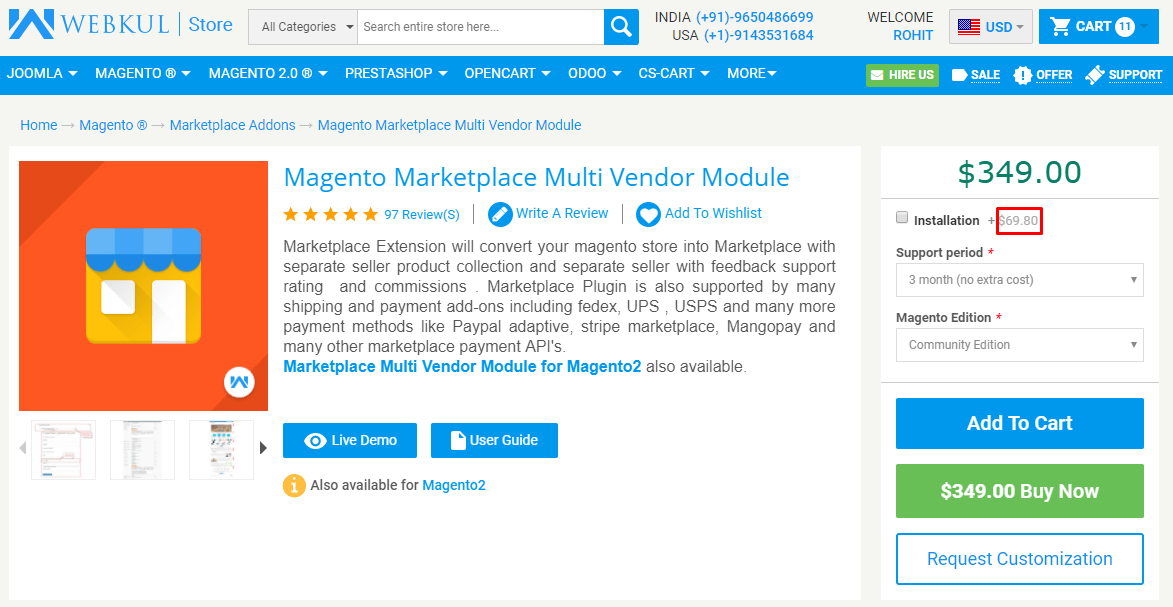Click the Add To Wishlist heart icon
The image size is (1173, 607).
tap(648, 214)
